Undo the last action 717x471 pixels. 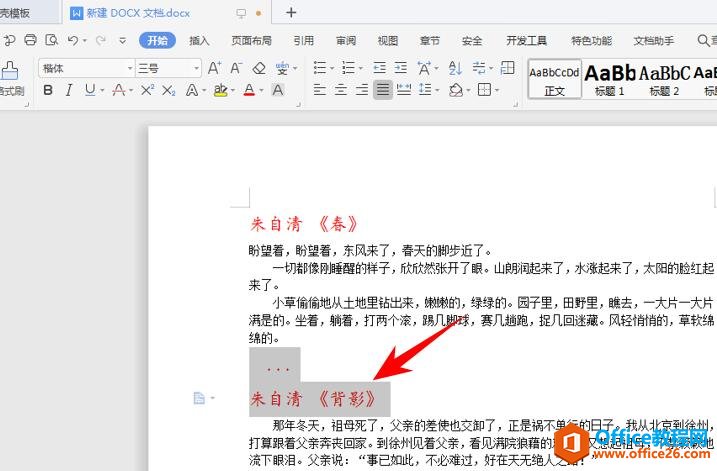pos(73,40)
